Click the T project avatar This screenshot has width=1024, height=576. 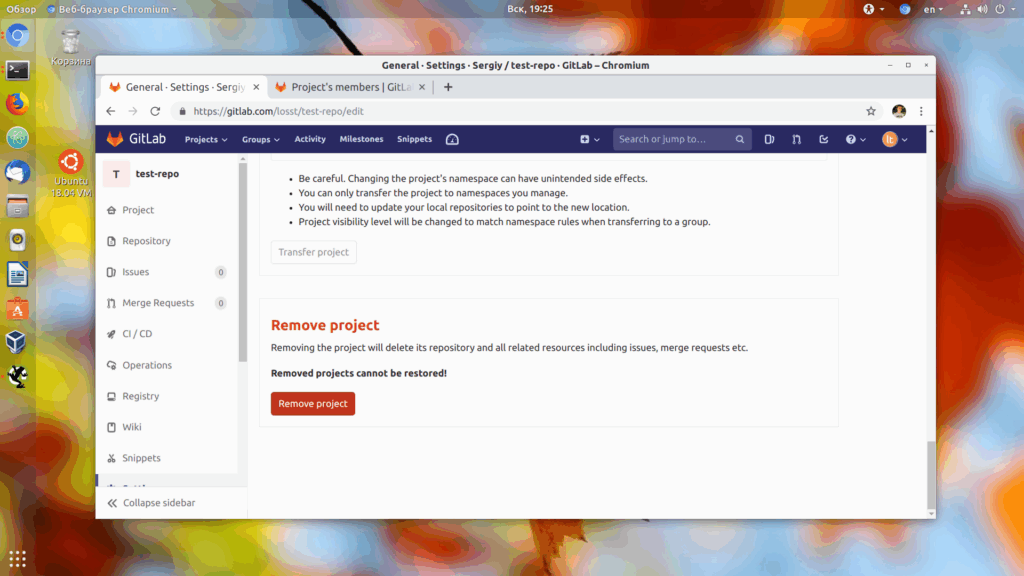pyautogui.click(x=116, y=174)
